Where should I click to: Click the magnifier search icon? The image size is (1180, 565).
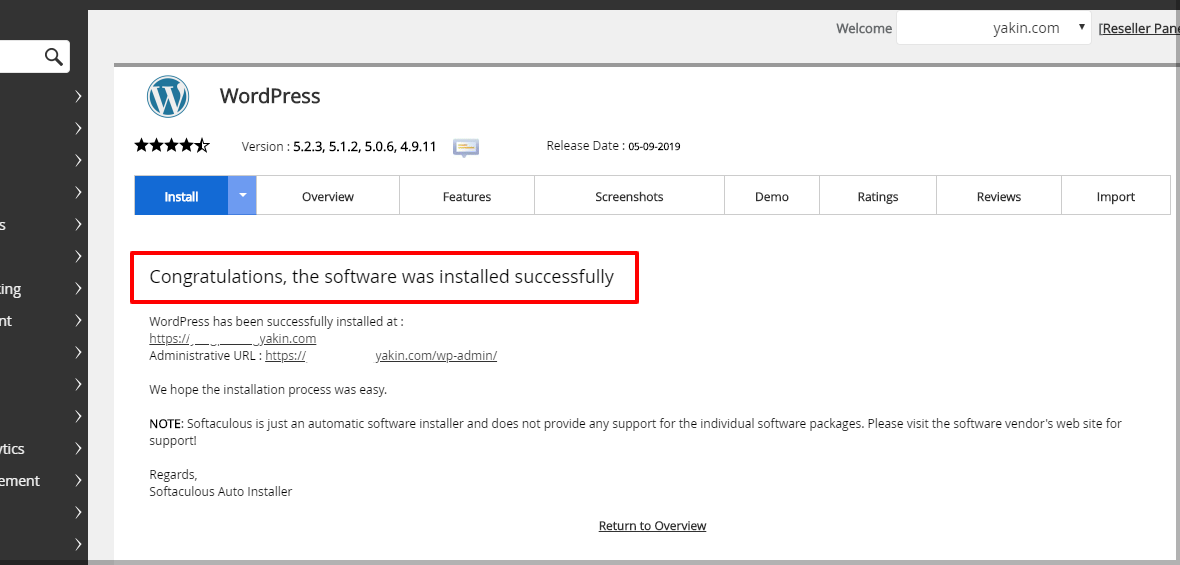[53, 56]
